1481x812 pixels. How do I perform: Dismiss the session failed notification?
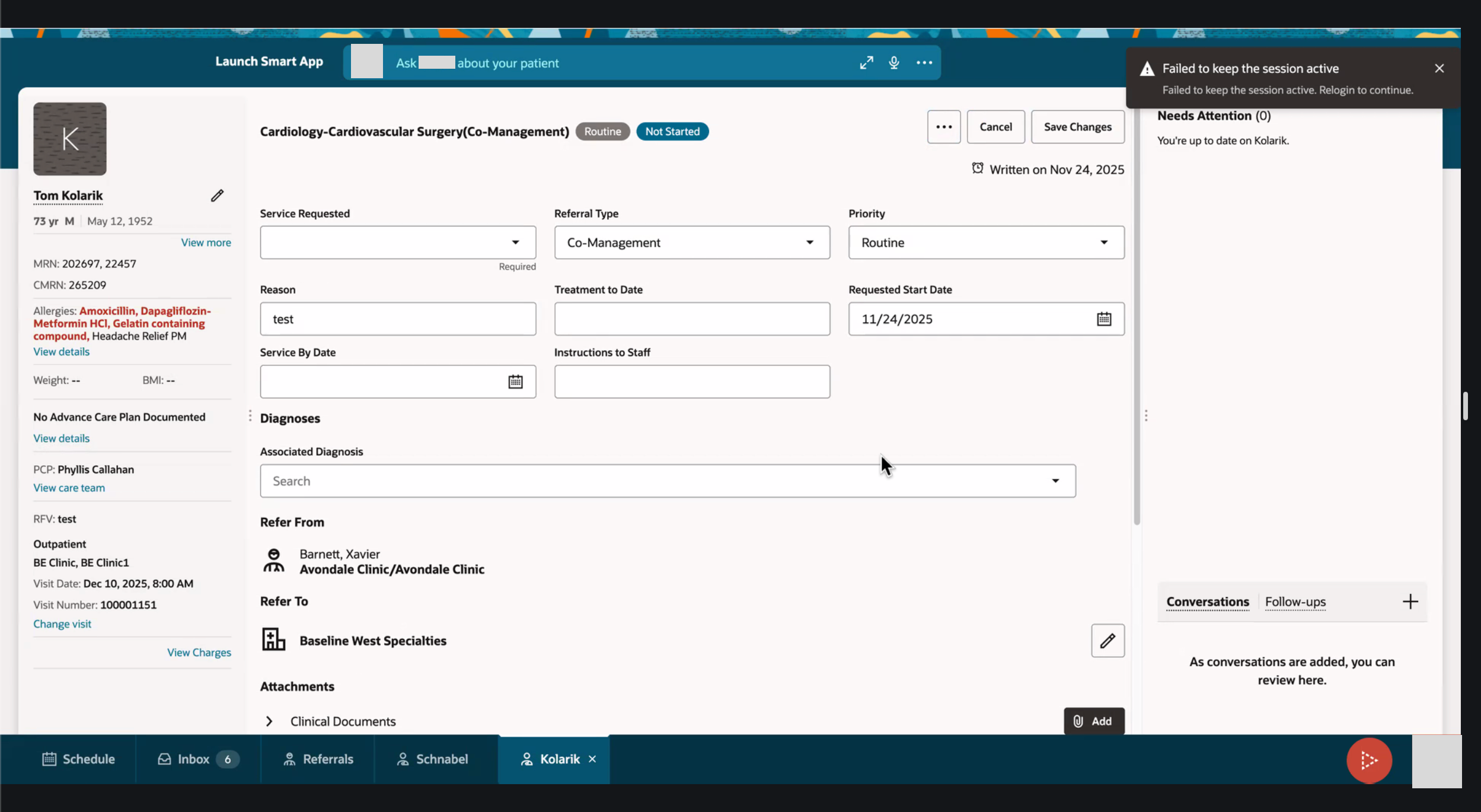pyautogui.click(x=1439, y=68)
